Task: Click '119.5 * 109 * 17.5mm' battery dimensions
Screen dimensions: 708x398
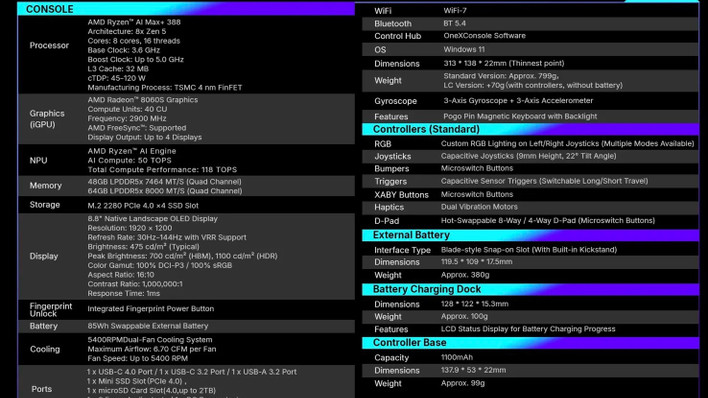Action: tap(476, 262)
